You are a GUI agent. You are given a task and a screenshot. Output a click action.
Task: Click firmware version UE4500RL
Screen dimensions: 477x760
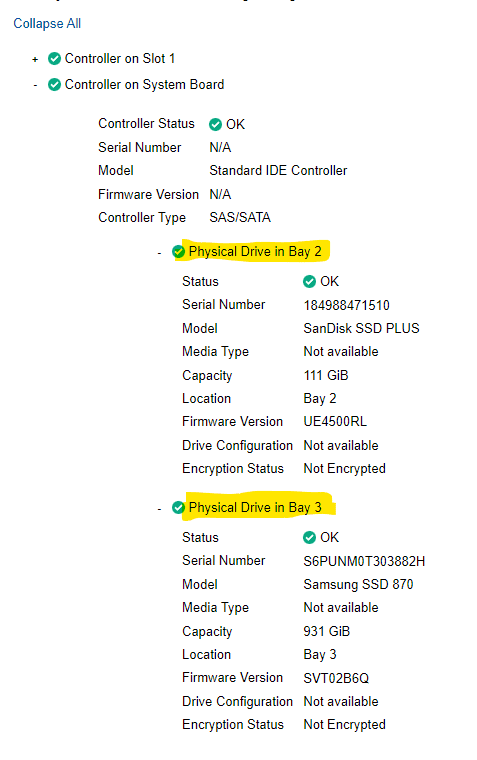(x=335, y=422)
